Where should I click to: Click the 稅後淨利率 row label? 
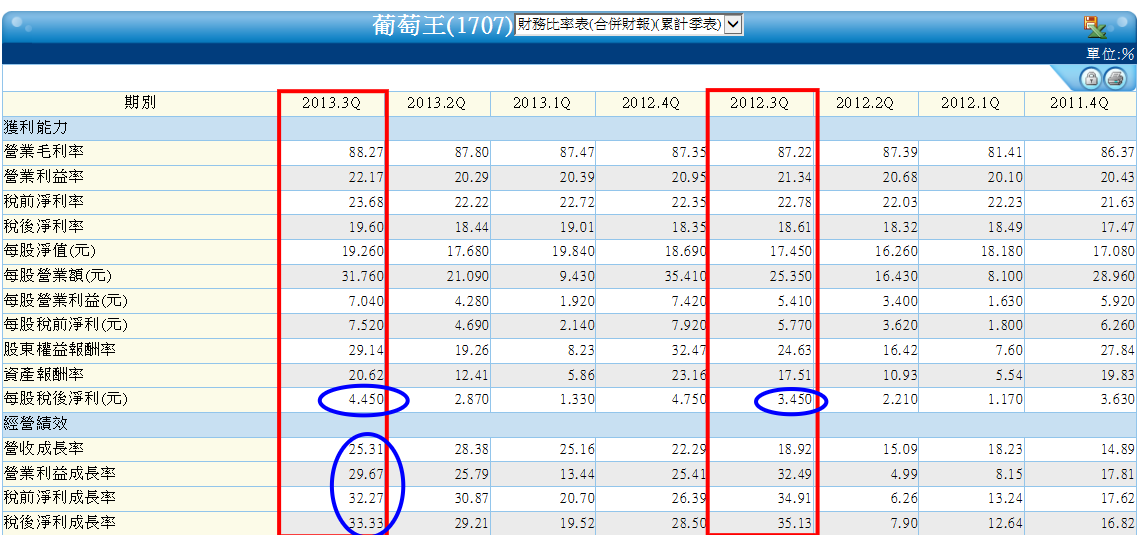click(44, 226)
